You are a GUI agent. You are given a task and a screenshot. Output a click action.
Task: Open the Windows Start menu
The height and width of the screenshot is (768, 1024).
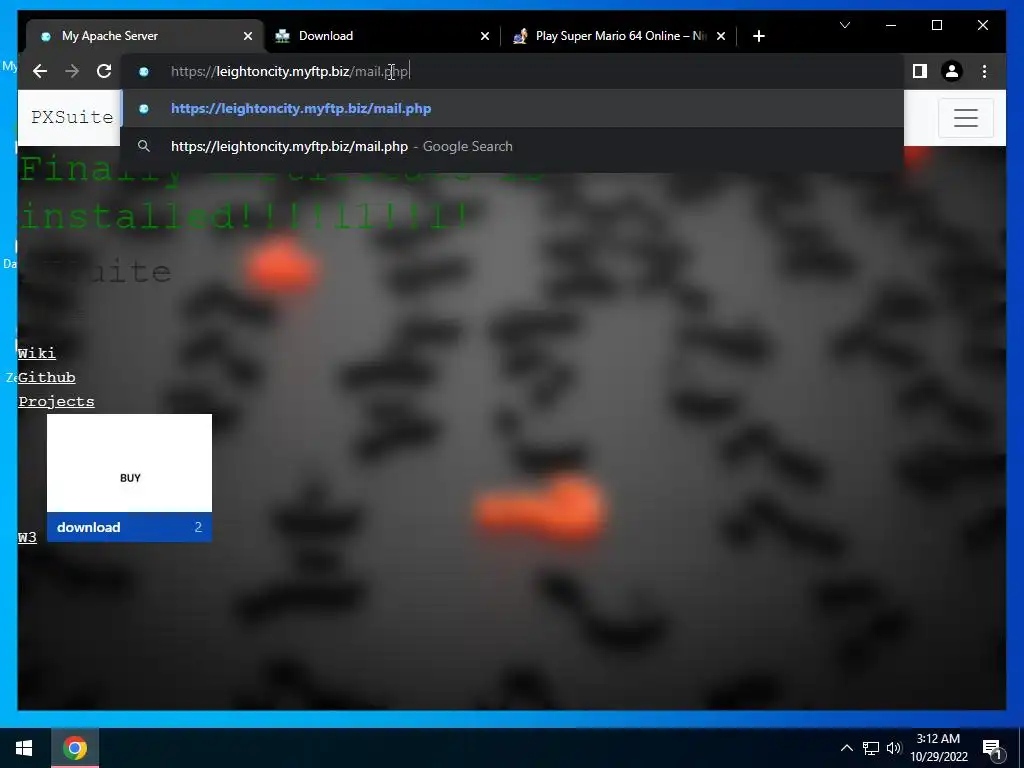[x=24, y=748]
